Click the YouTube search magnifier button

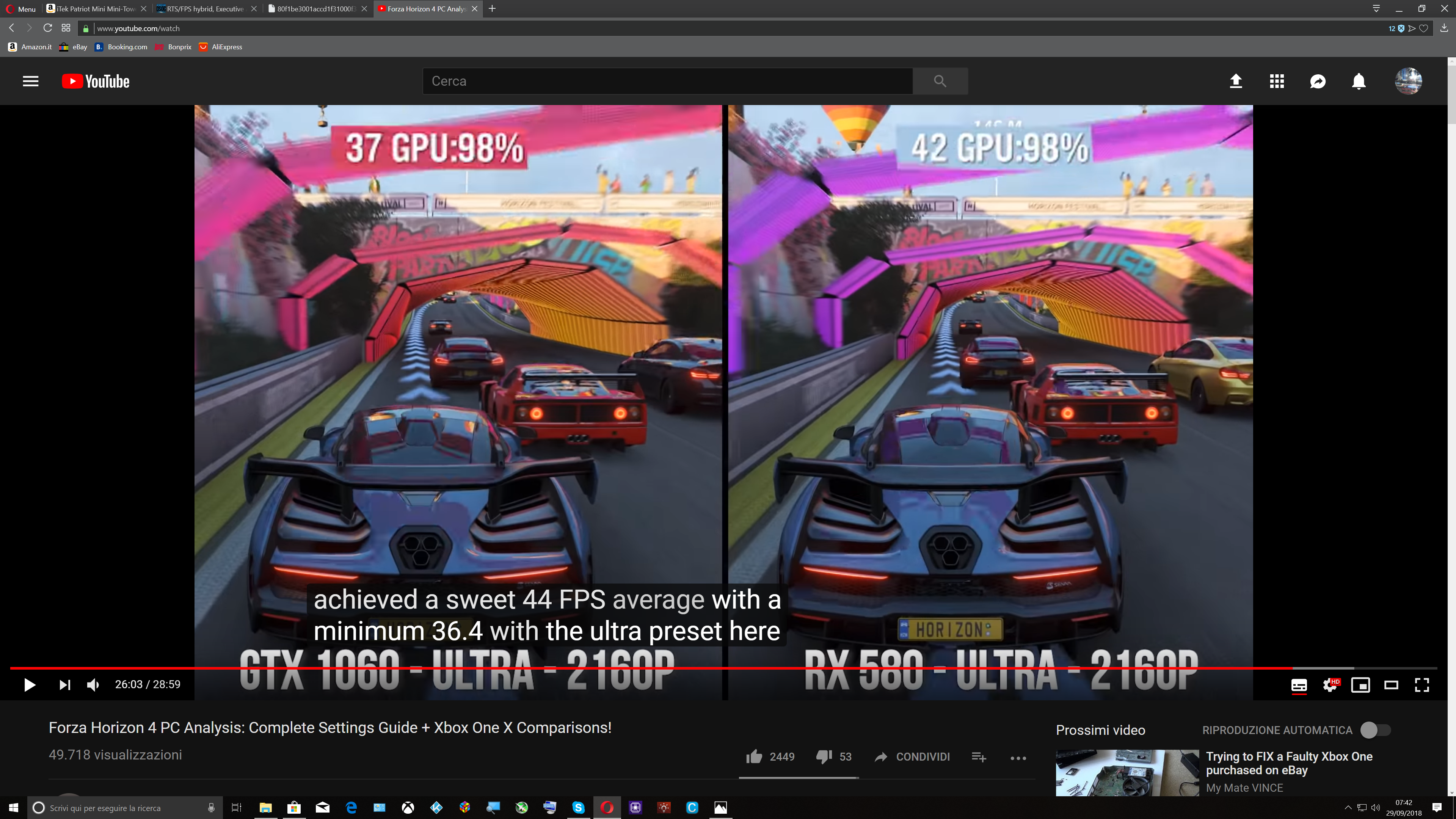coord(940,82)
